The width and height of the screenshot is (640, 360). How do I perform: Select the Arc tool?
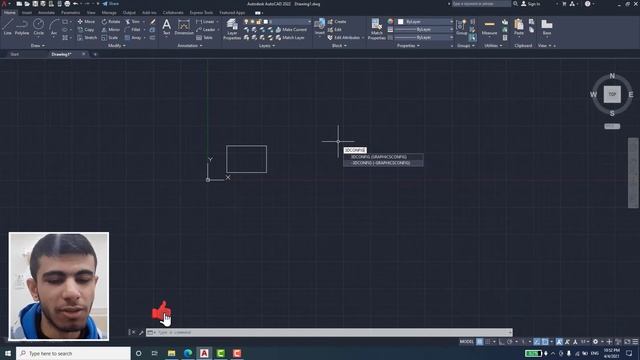pyautogui.click(x=54, y=27)
